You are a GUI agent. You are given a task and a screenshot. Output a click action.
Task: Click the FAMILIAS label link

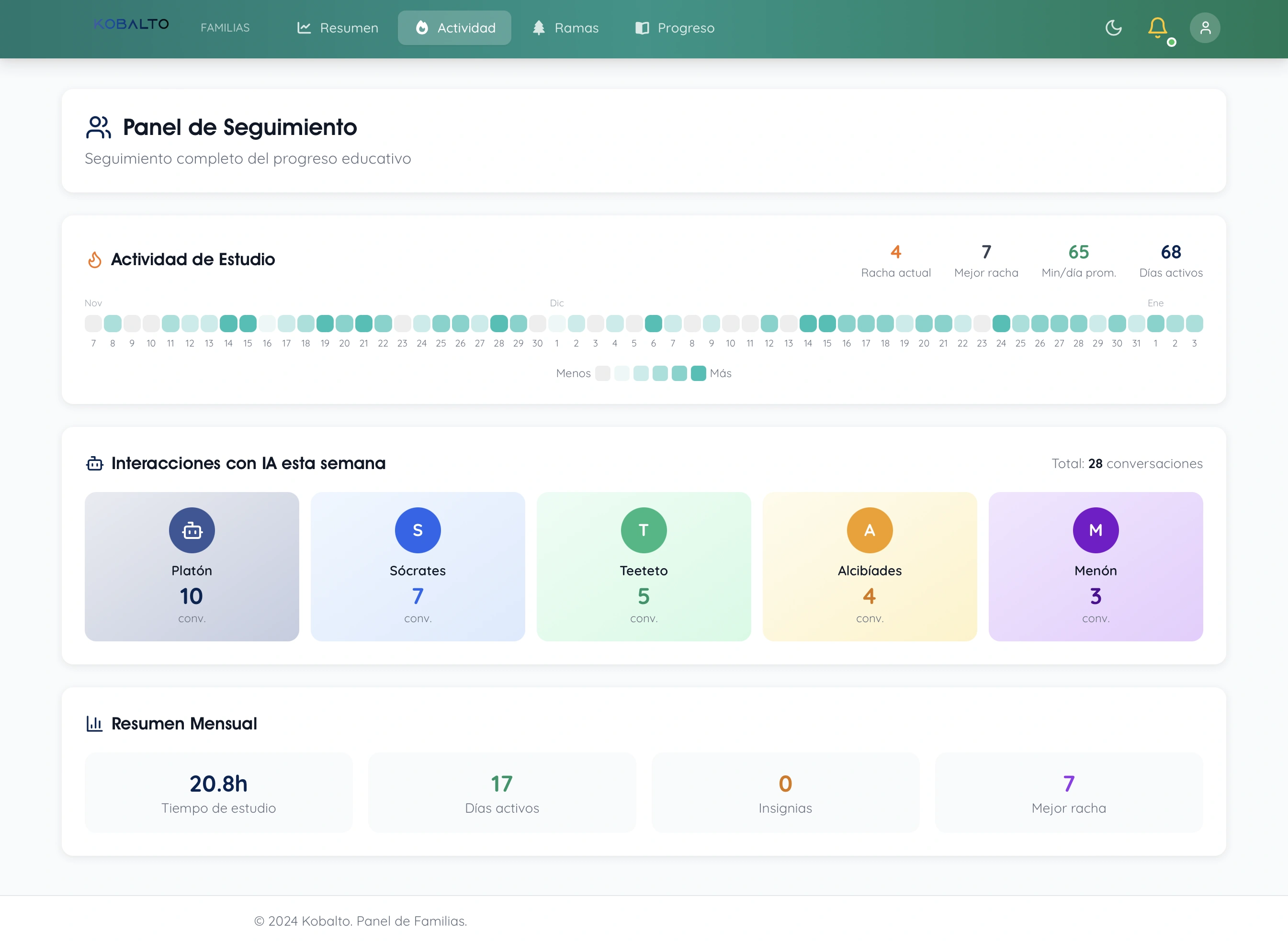(x=225, y=27)
